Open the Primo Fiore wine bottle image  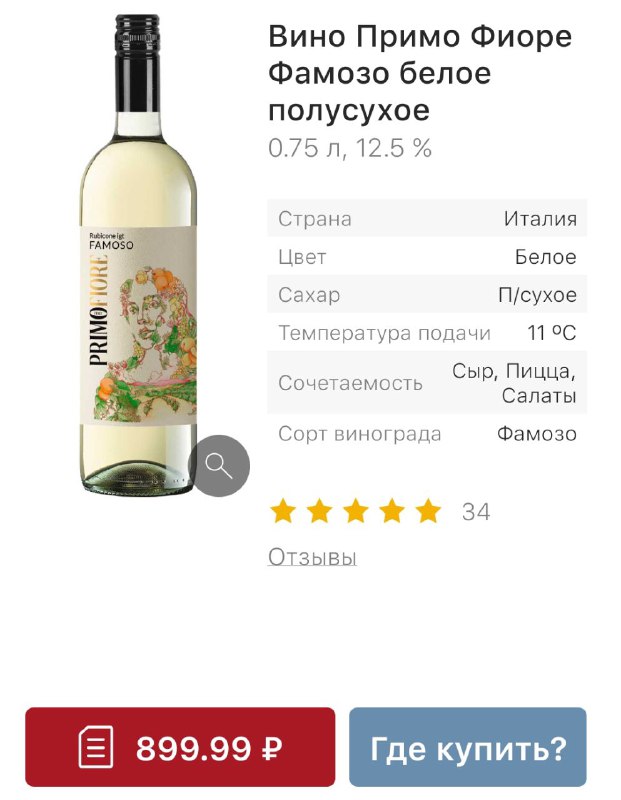pos(139,254)
